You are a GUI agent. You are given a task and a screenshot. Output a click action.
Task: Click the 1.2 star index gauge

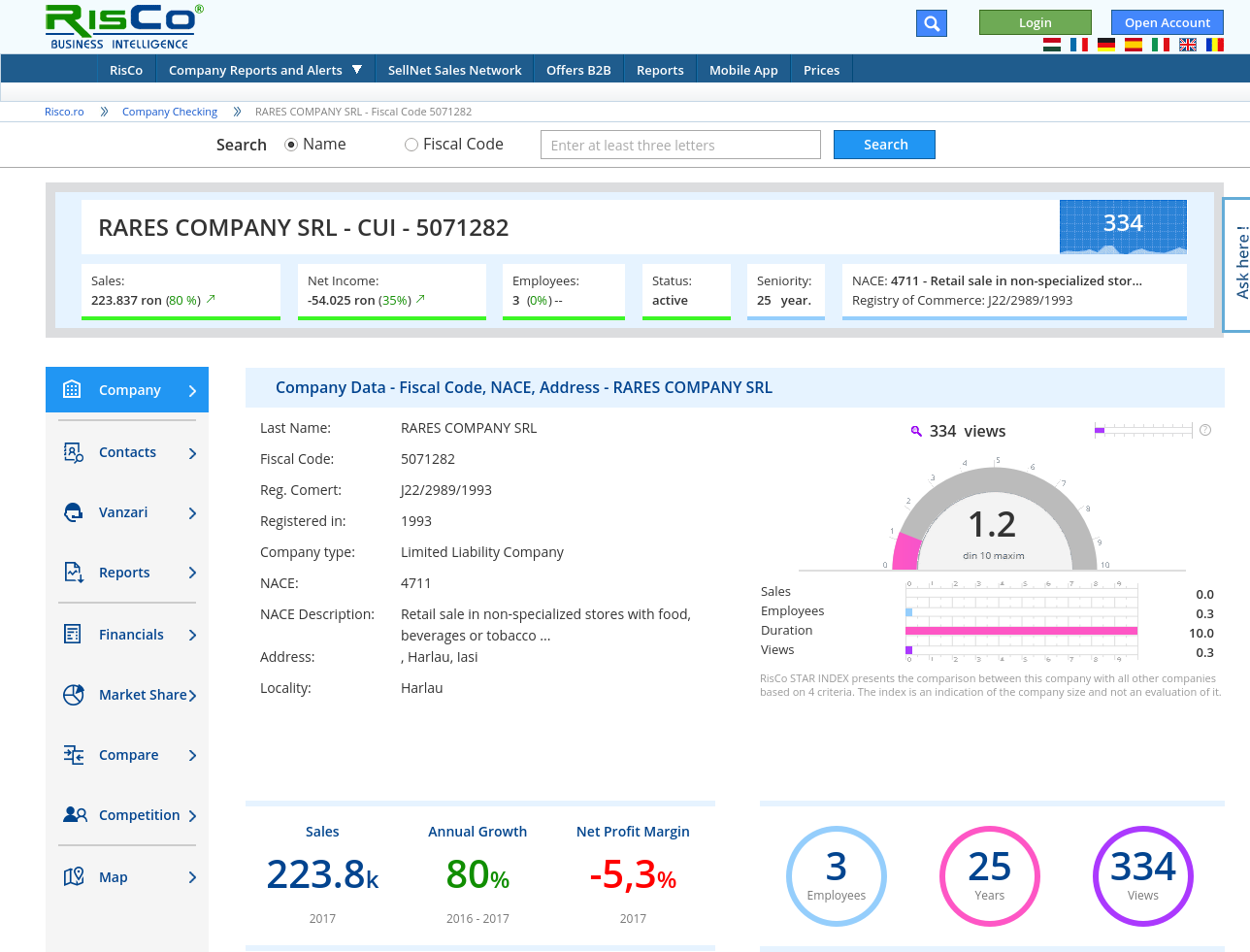tap(993, 520)
